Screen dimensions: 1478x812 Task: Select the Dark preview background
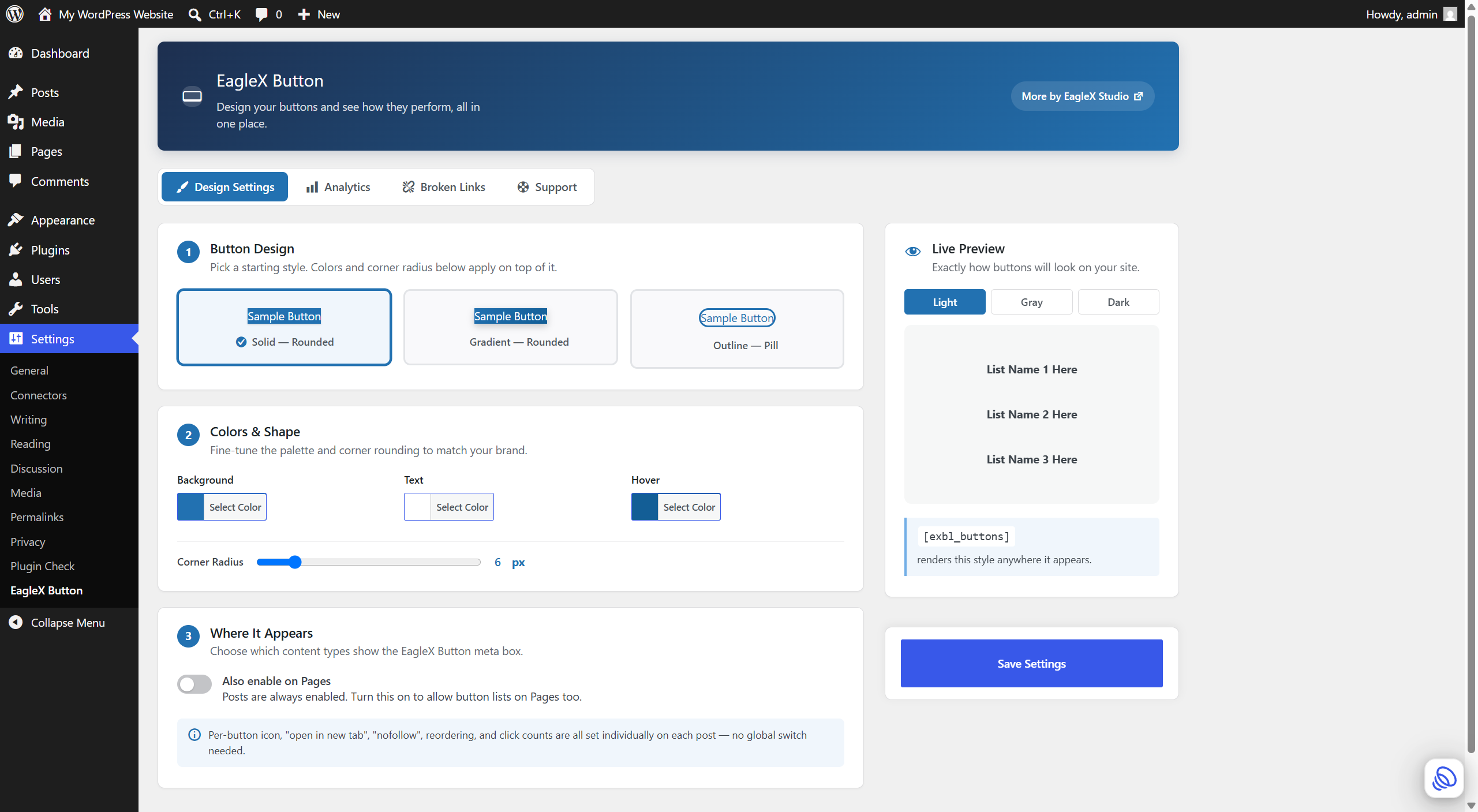(x=1118, y=302)
